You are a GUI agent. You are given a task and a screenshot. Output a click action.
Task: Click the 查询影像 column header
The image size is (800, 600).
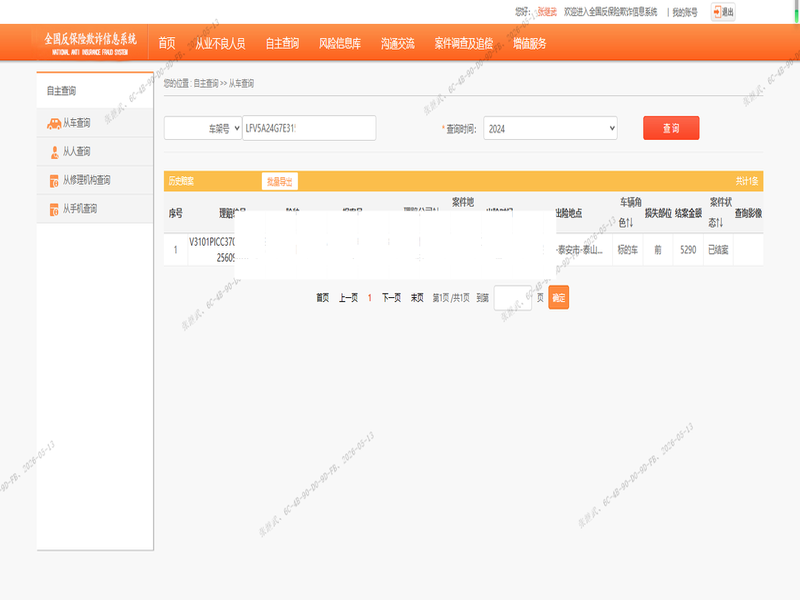pos(748,213)
